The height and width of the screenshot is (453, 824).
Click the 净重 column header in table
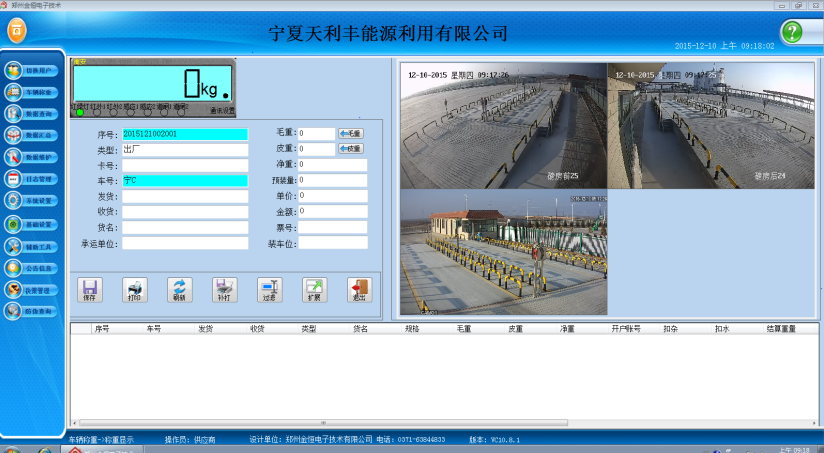(x=567, y=328)
